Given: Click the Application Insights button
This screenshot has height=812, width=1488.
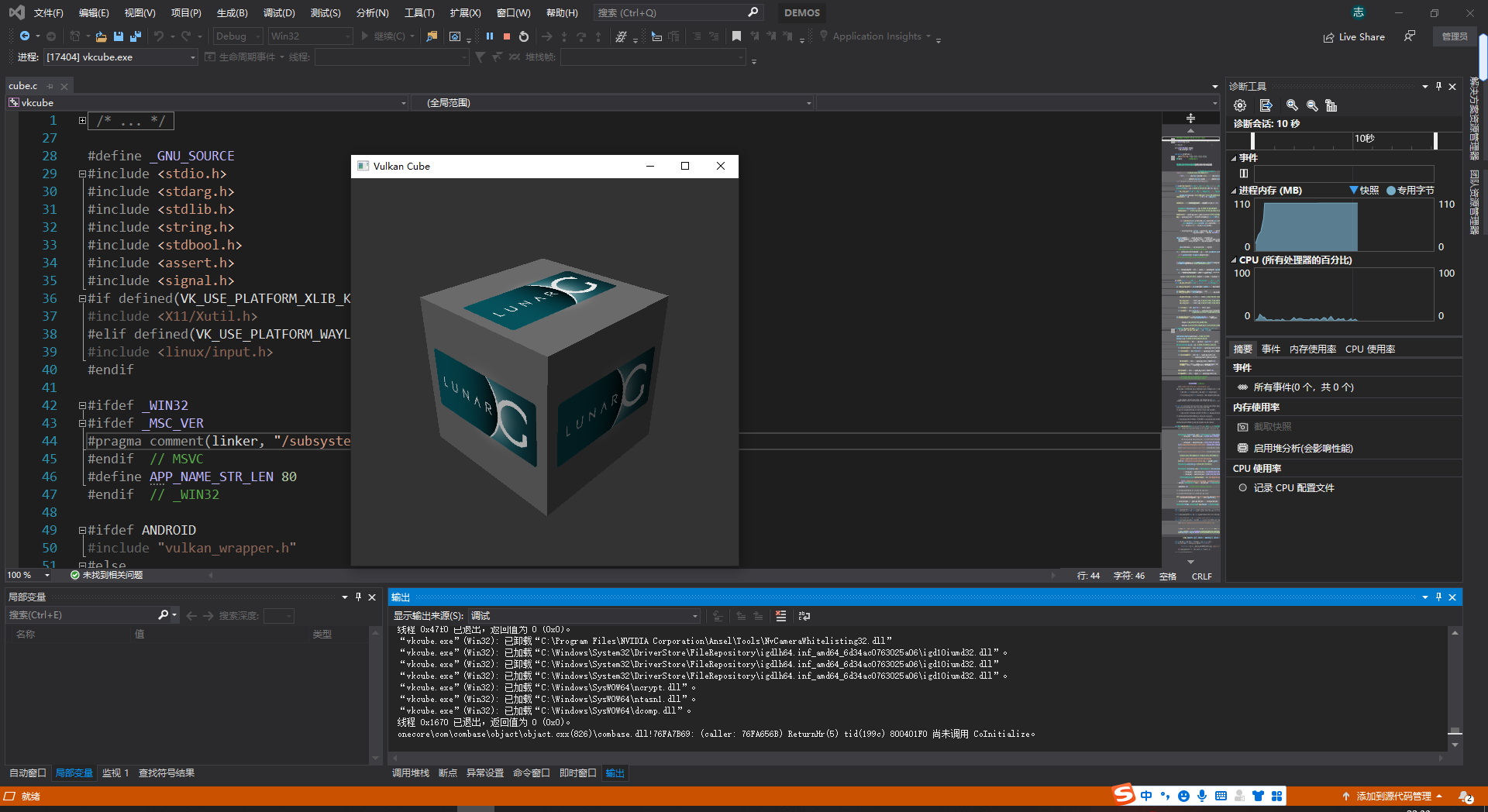Looking at the screenshot, I should pyautogui.click(x=877, y=36).
